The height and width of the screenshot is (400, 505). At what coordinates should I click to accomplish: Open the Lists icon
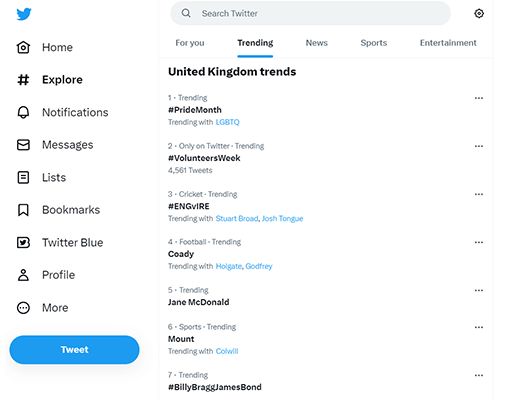tap(23, 177)
